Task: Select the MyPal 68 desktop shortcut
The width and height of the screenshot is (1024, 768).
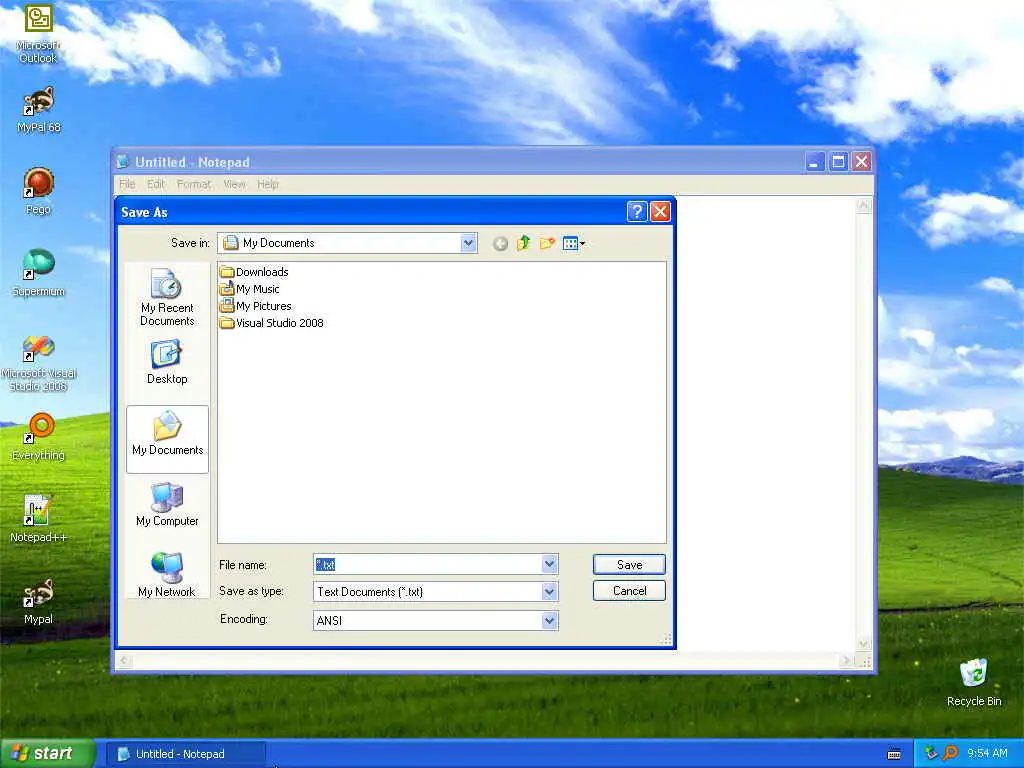Action: click(38, 109)
